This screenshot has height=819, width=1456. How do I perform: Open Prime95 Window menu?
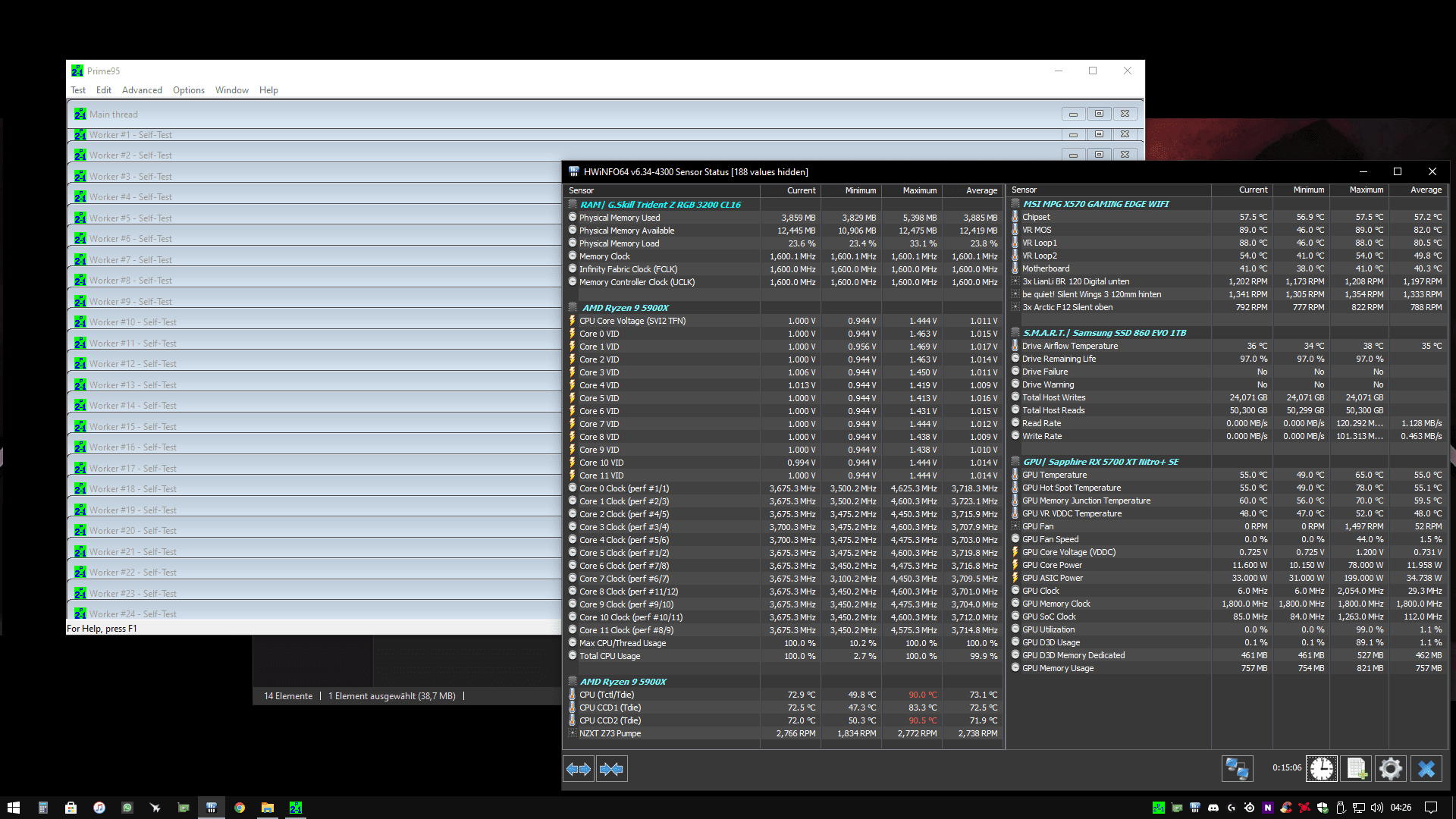232,90
